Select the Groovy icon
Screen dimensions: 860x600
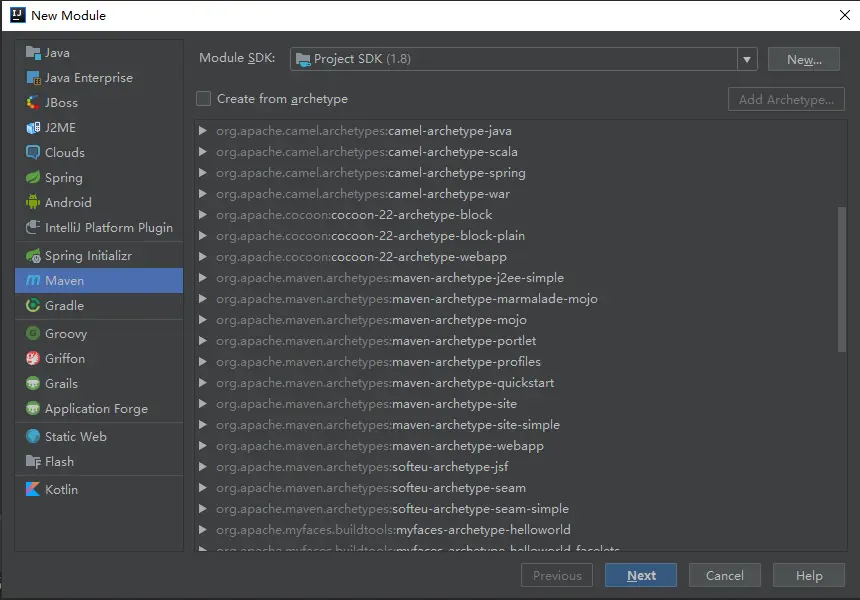33,334
